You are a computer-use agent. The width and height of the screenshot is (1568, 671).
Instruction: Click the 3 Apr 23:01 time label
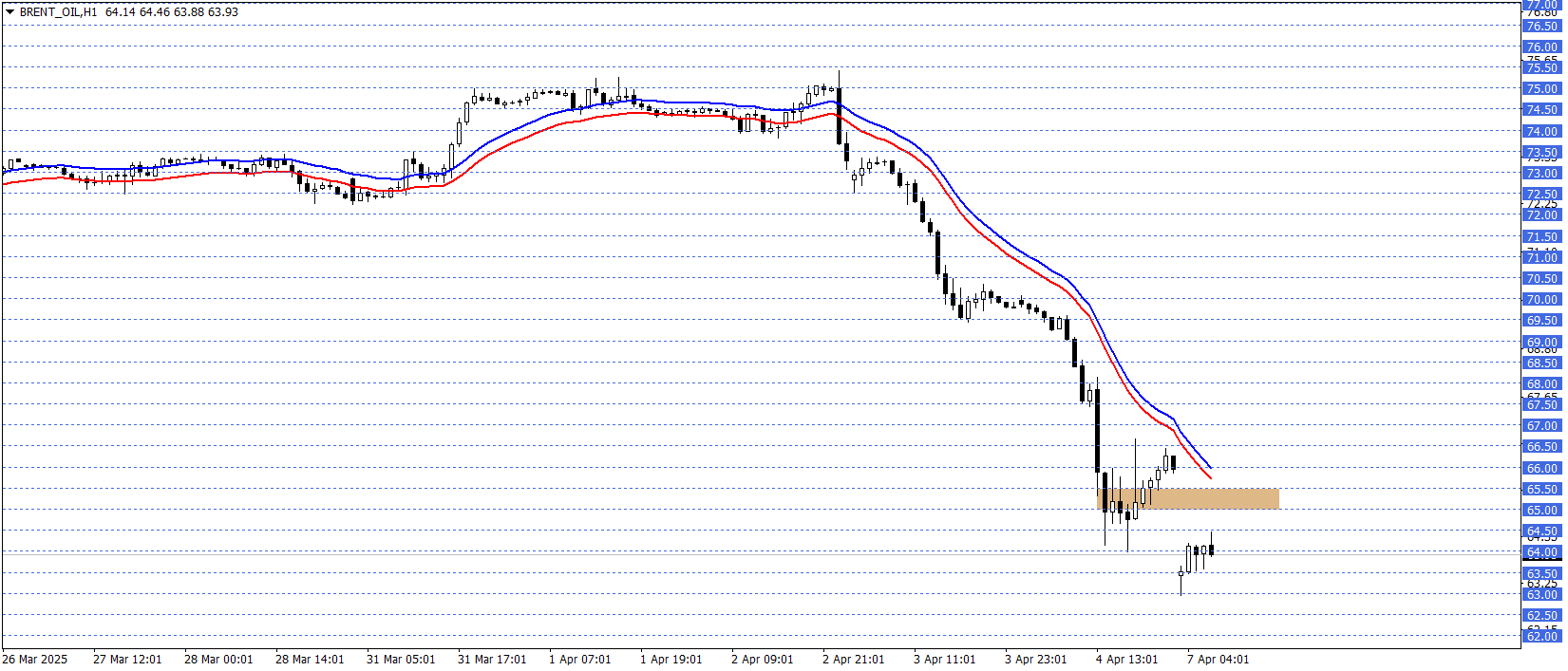(x=1036, y=660)
